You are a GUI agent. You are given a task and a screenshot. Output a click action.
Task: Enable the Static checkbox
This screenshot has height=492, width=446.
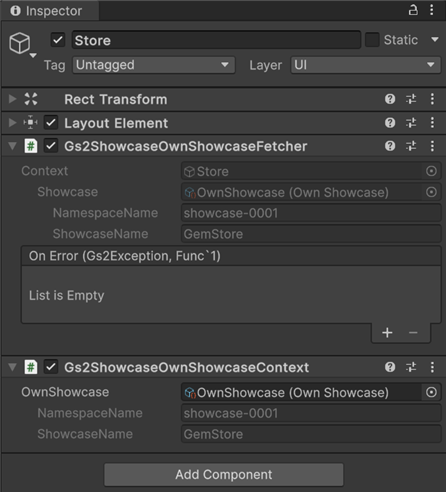pyautogui.click(x=372, y=40)
